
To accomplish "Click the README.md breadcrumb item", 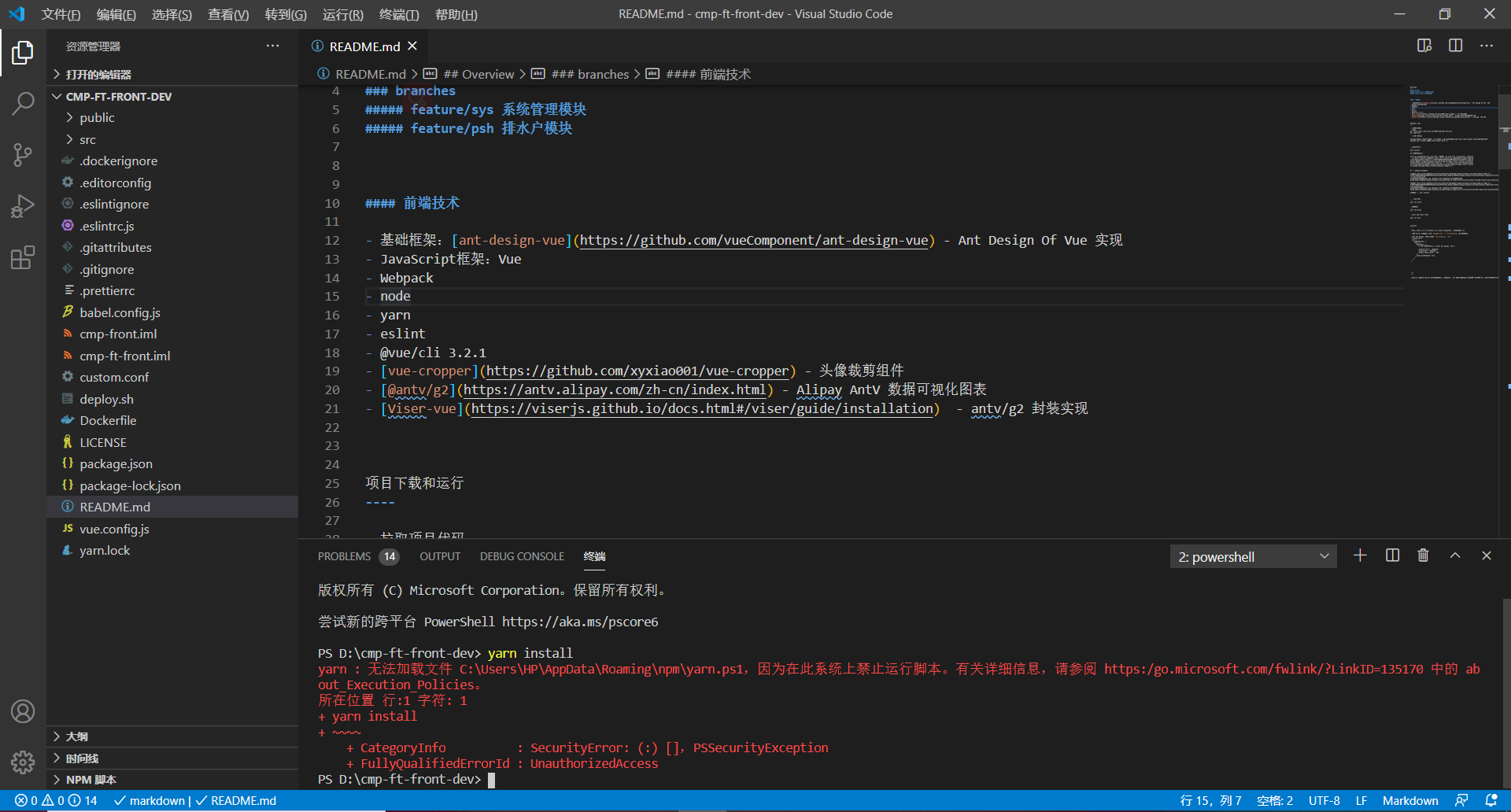I will point(370,74).
